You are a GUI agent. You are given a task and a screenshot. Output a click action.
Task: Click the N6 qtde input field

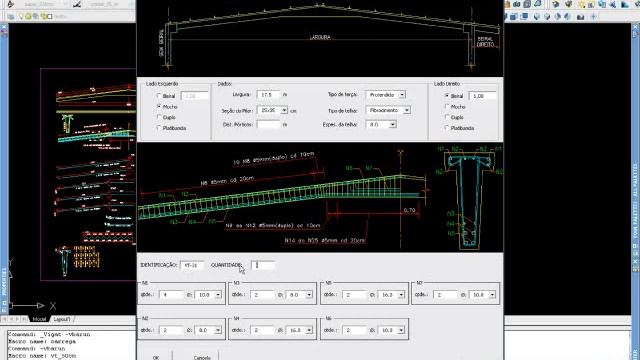(355, 330)
